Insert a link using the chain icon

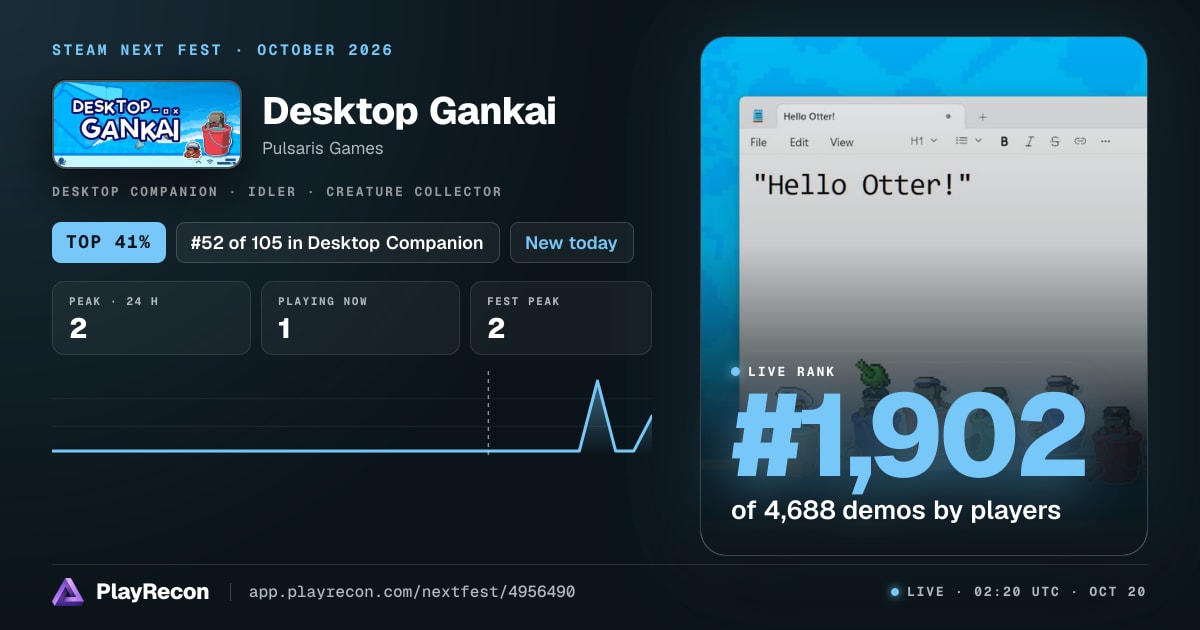click(x=1080, y=142)
